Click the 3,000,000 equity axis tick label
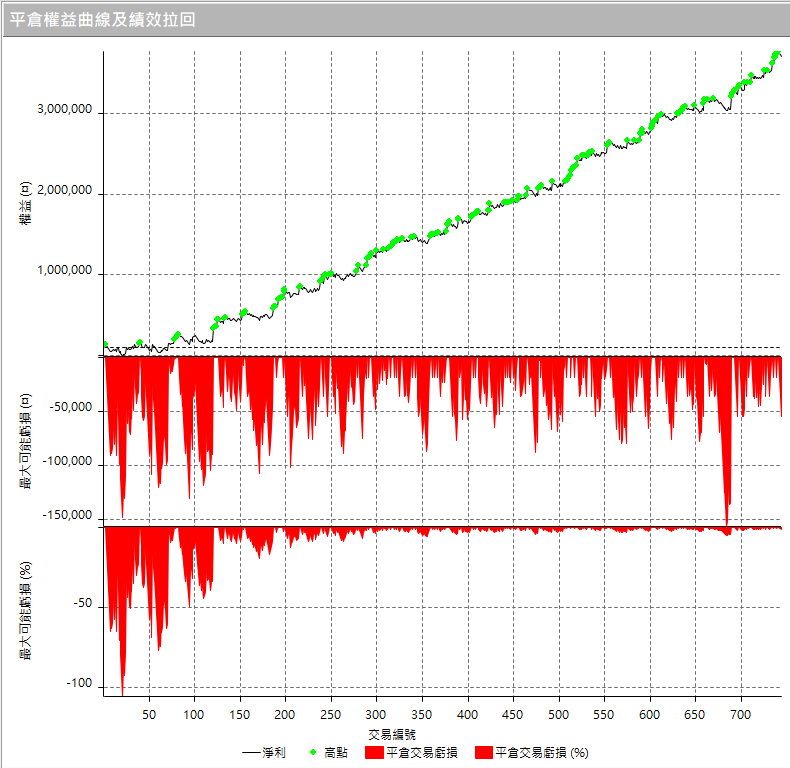The image size is (790, 768). 65,111
